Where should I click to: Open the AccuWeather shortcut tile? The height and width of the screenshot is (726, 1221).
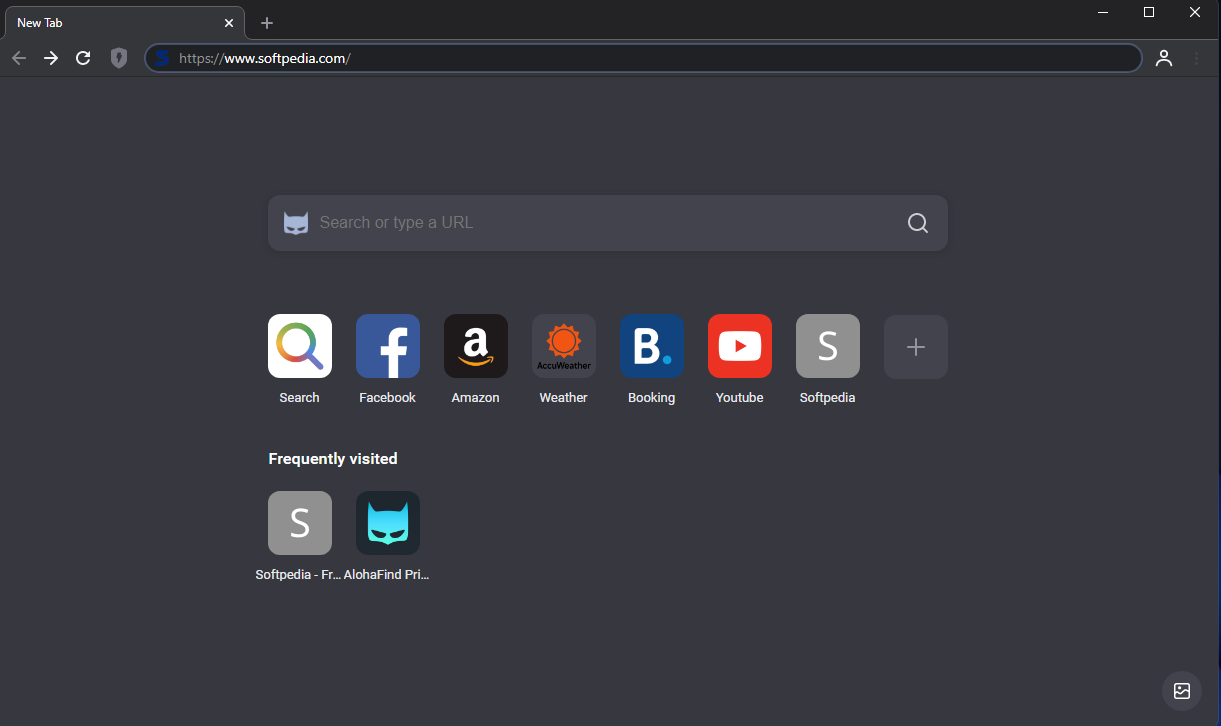(x=564, y=346)
